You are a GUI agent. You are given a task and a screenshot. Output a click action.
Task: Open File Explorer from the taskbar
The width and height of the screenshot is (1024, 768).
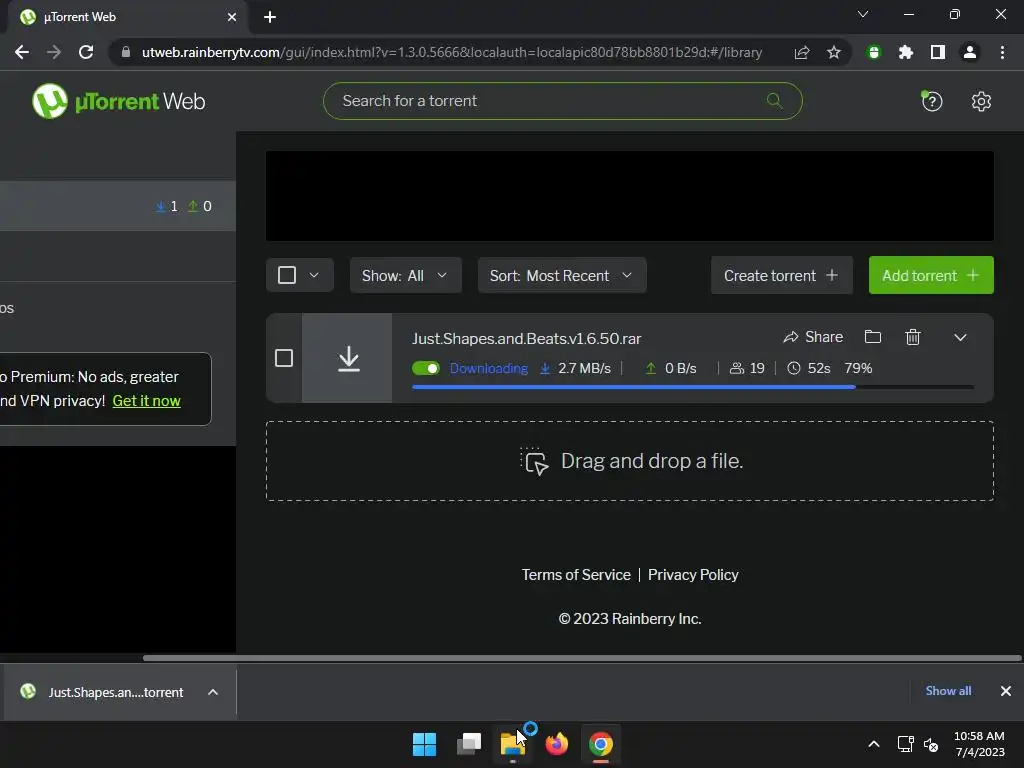[x=513, y=744]
